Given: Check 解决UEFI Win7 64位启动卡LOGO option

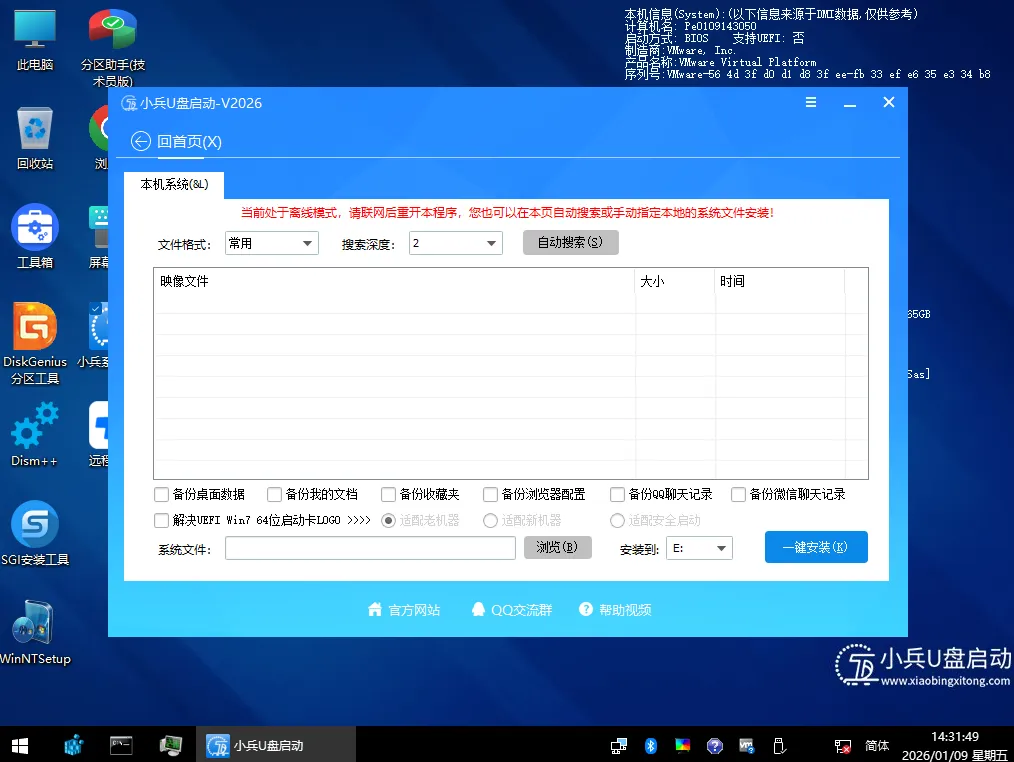Looking at the screenshot, I should tap(161, 520).
